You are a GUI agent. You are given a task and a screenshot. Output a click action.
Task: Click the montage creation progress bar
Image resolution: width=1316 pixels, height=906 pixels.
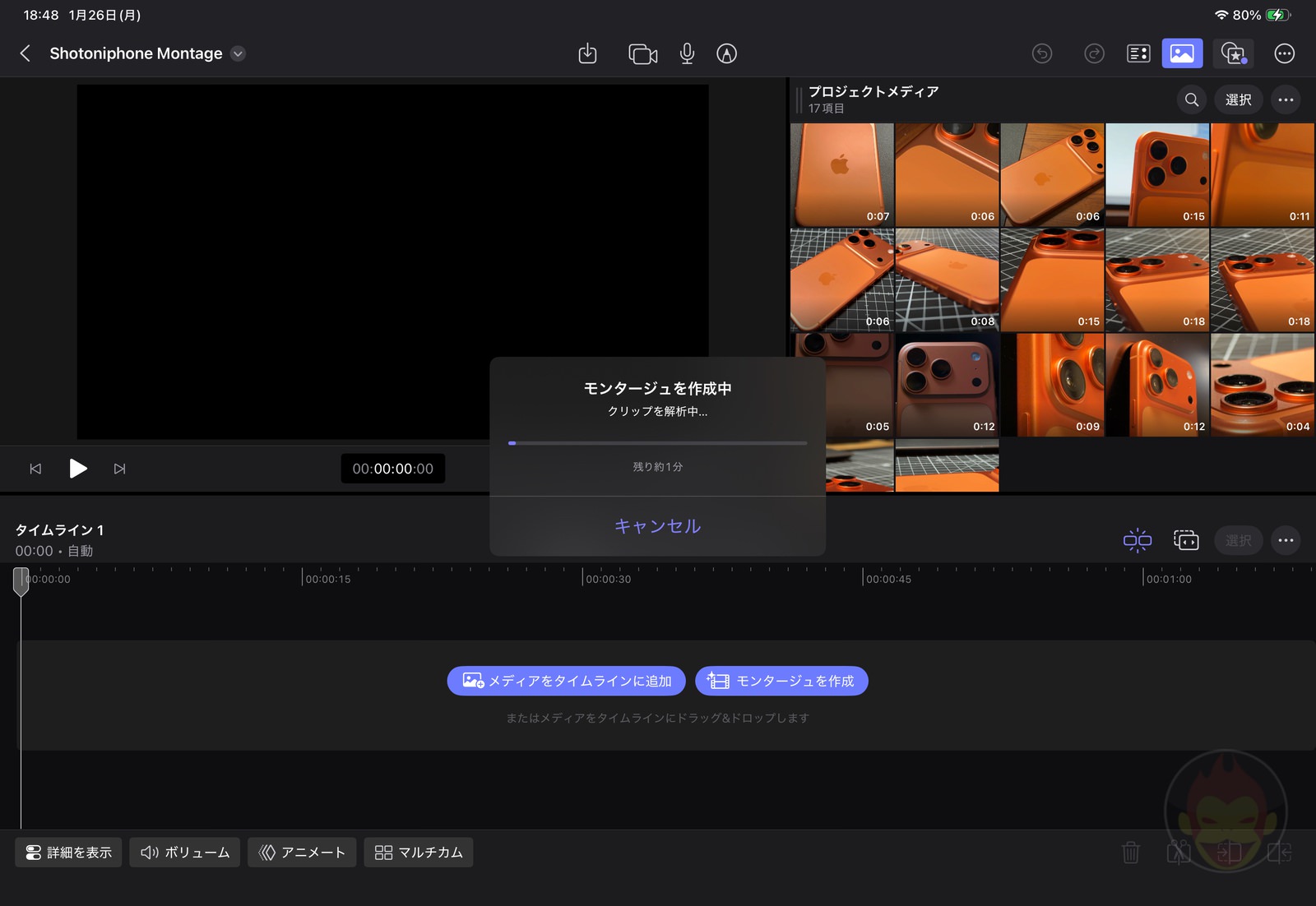pos(656,443)
